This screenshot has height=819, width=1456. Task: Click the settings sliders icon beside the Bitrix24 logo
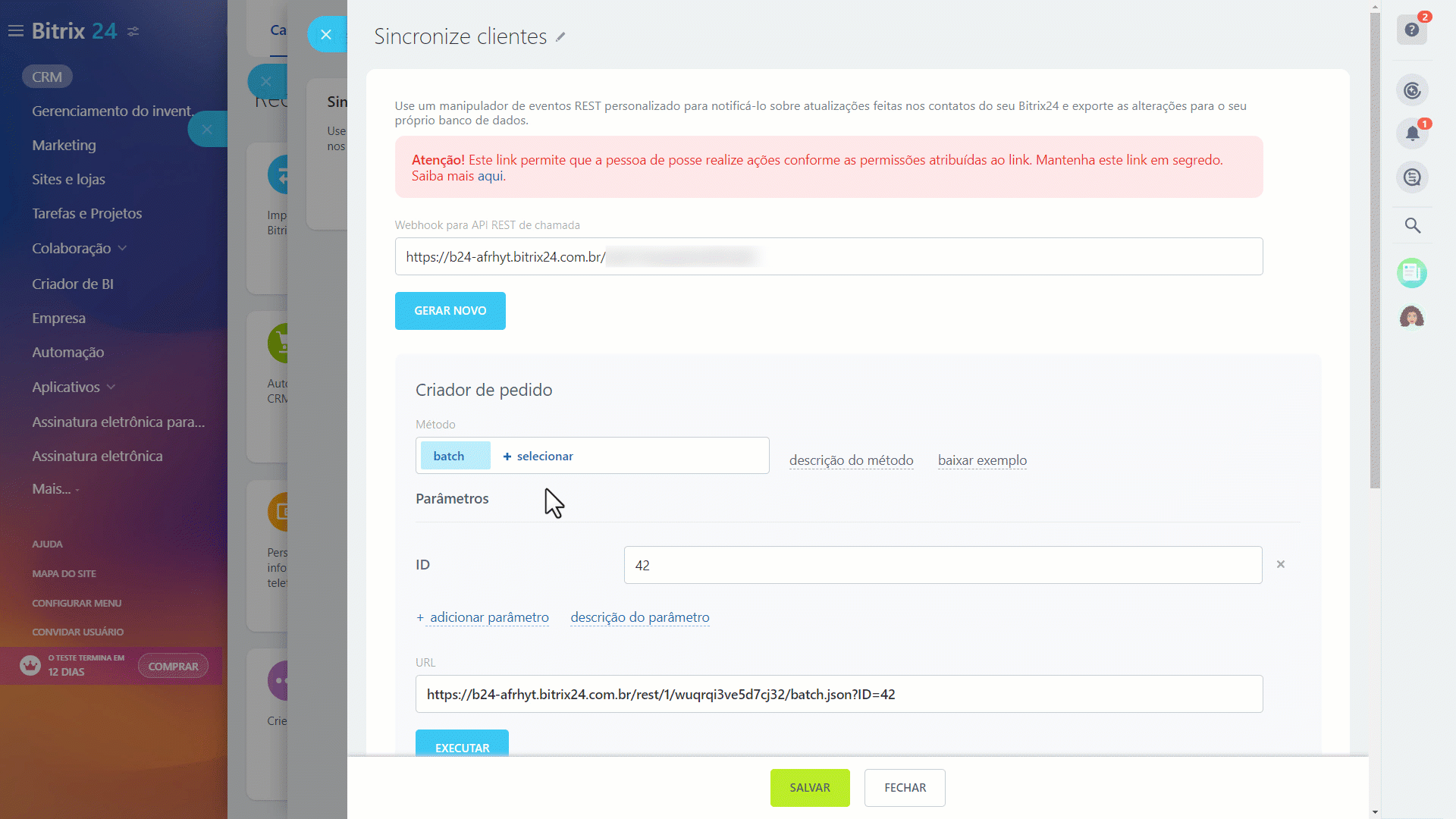134,32
